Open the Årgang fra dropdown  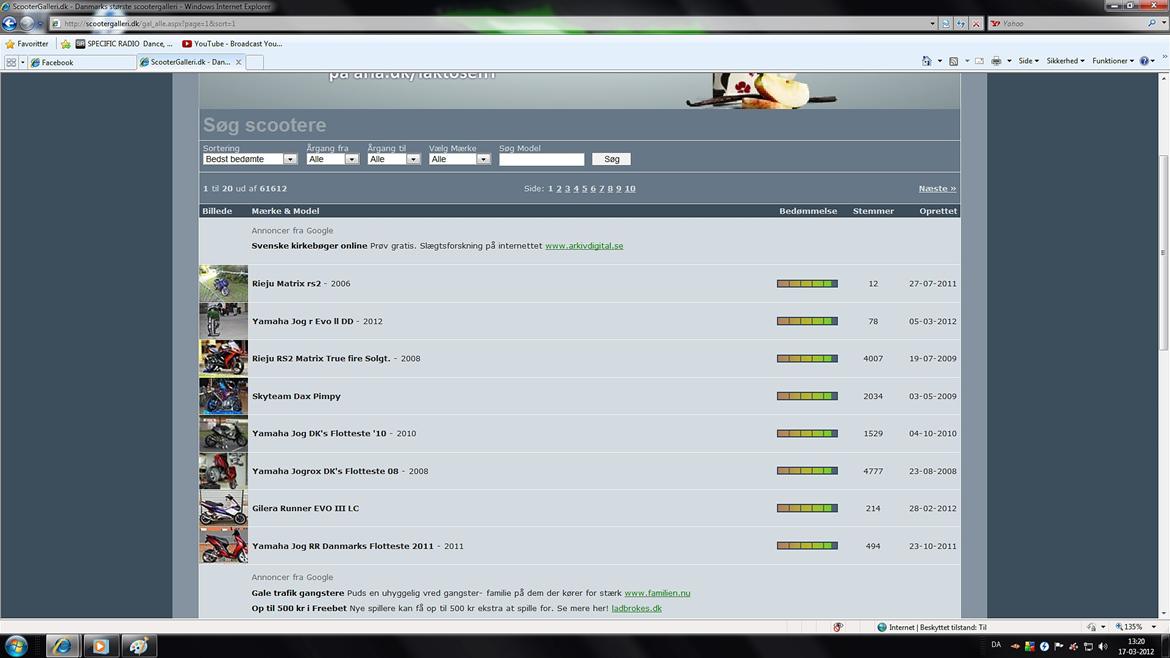pyautogui.click(x=332, y=159)
